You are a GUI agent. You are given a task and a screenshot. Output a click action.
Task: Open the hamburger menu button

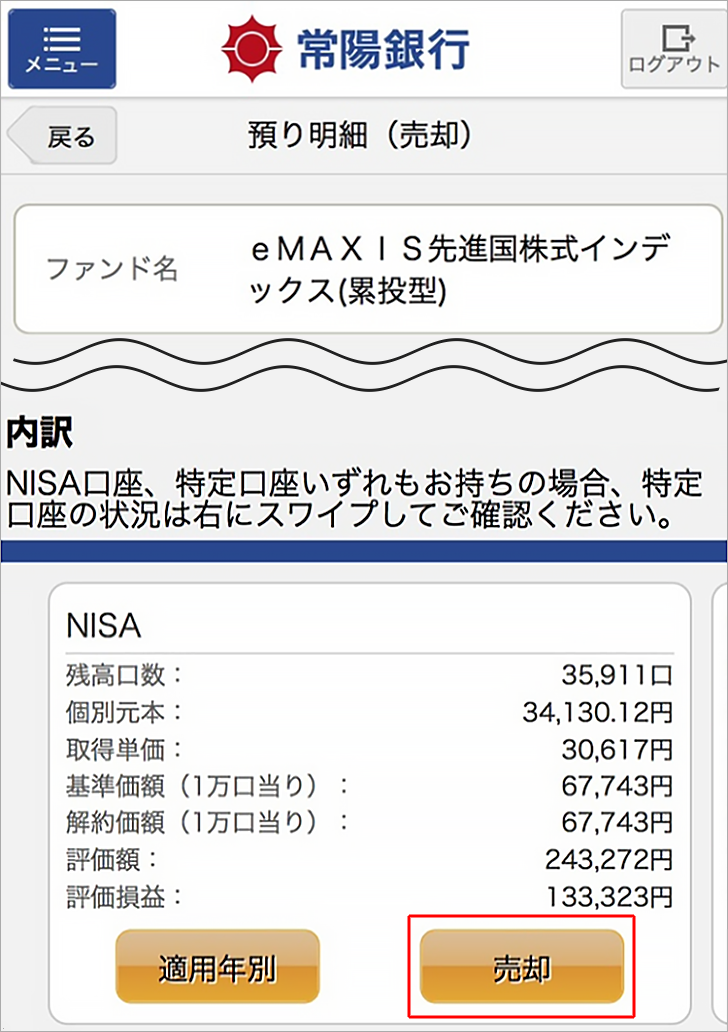pyautogui.click(x=62, y=49)
